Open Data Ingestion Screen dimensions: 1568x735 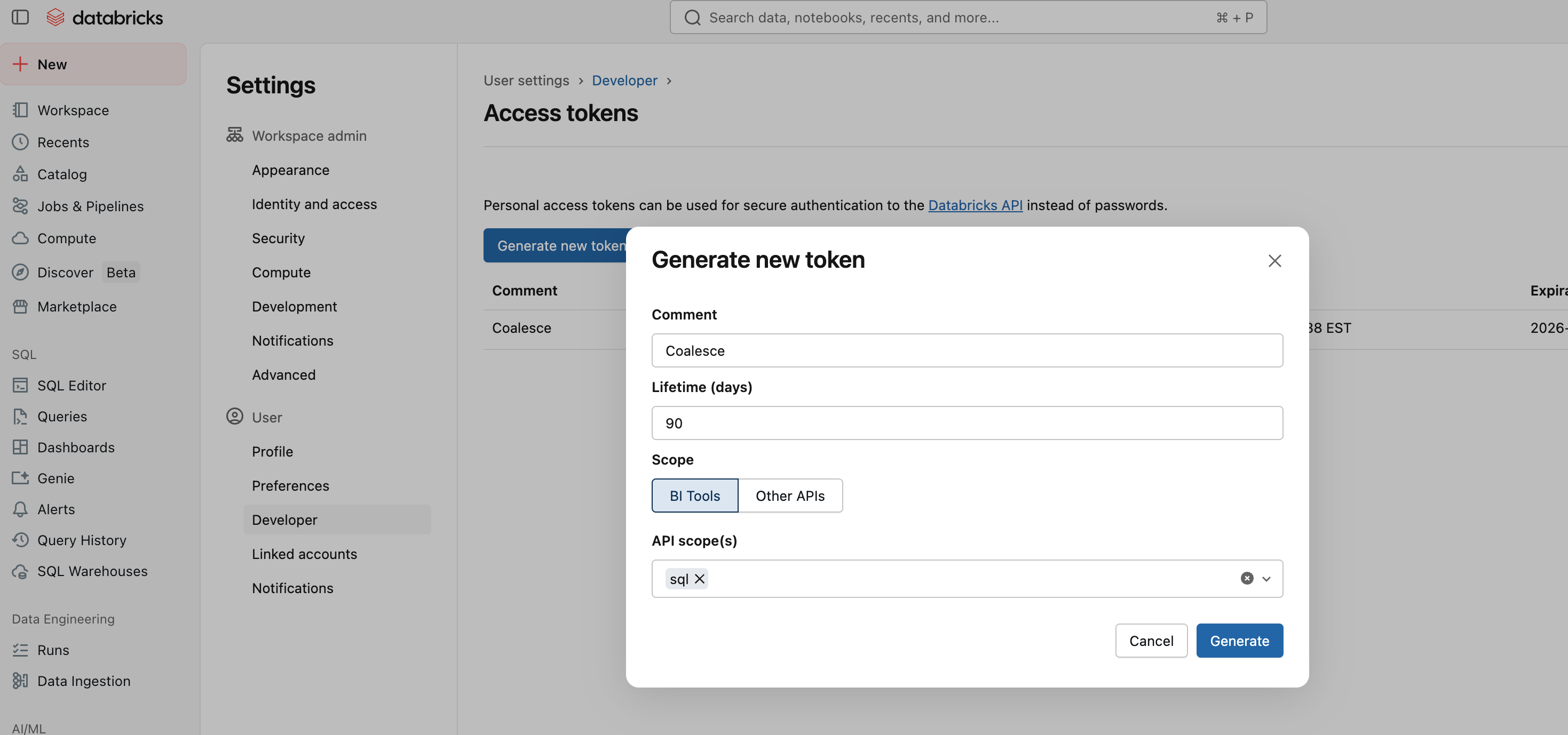[x=84, y=681]
